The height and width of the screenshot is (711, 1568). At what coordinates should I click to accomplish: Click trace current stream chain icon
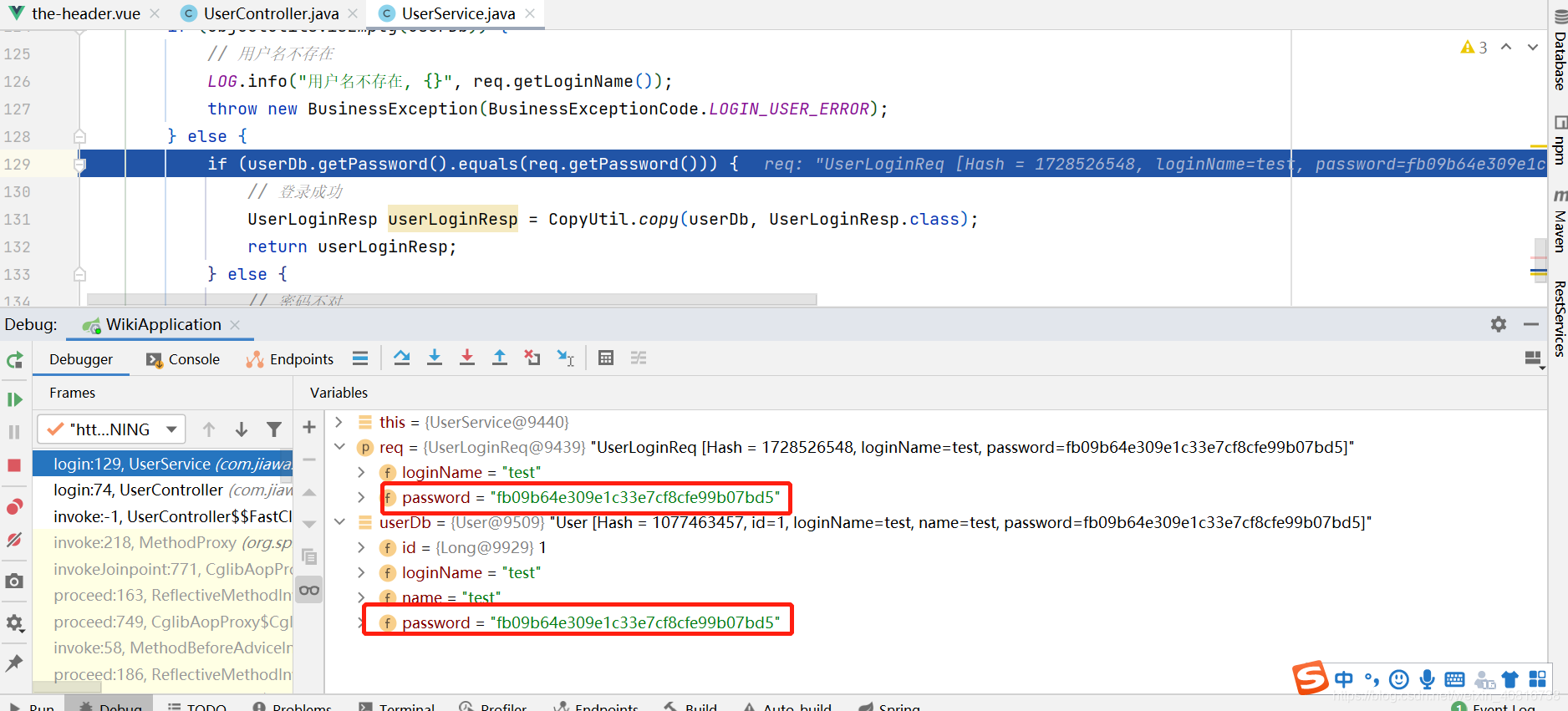coord(639,358)
